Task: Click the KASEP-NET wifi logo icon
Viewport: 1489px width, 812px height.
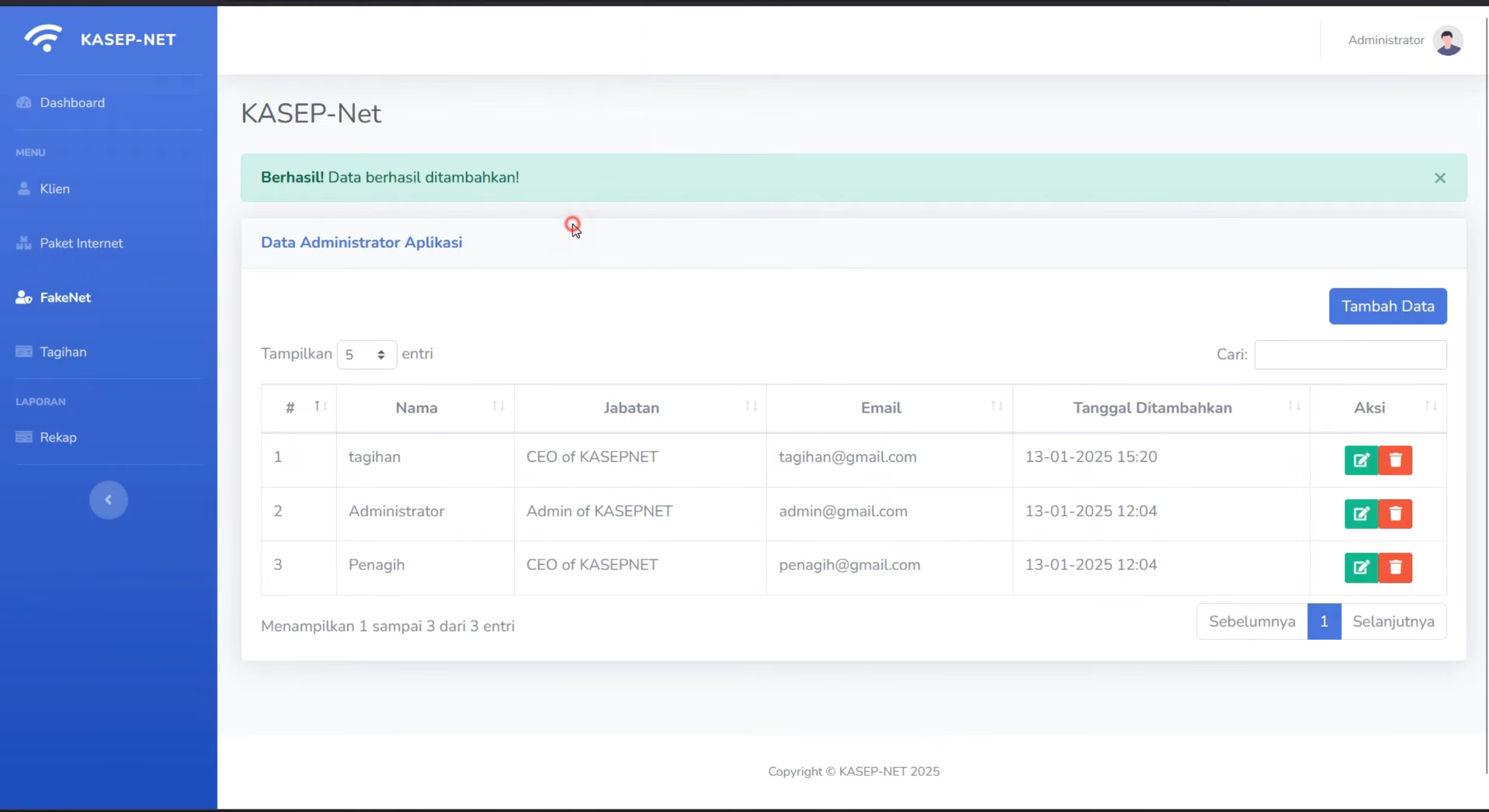Action: tap(43, 38)
